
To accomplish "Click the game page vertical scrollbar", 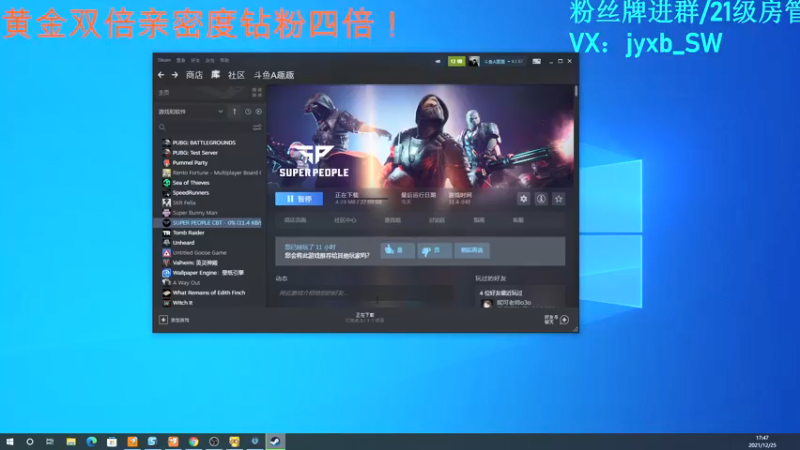I will (x=576, y=91).
